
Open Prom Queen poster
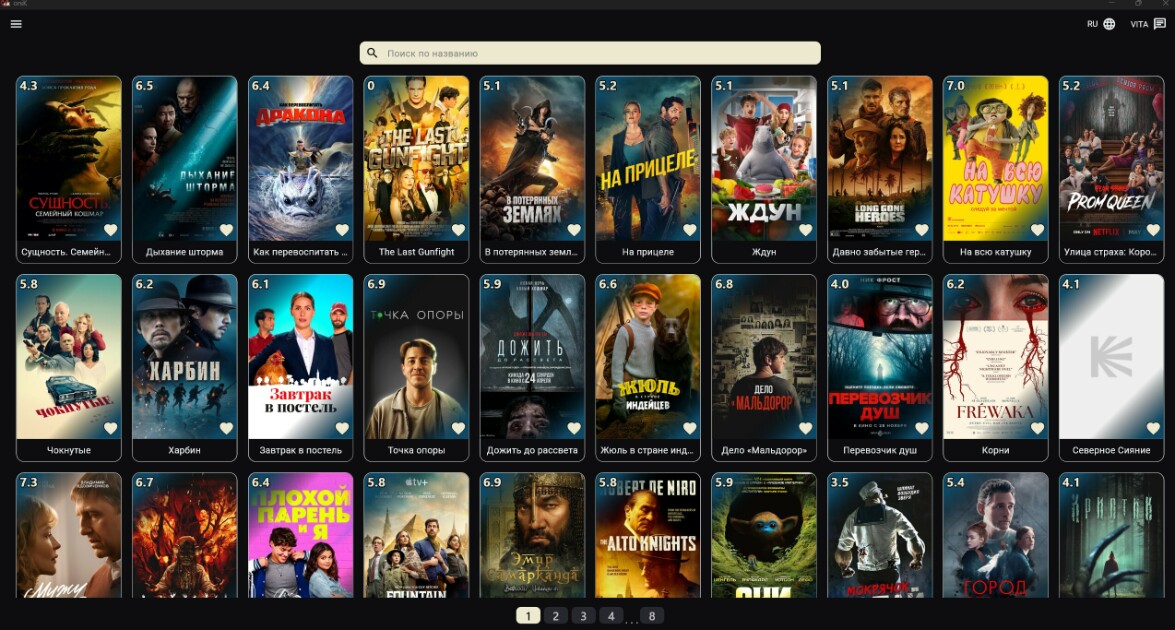pos(1111,158)
